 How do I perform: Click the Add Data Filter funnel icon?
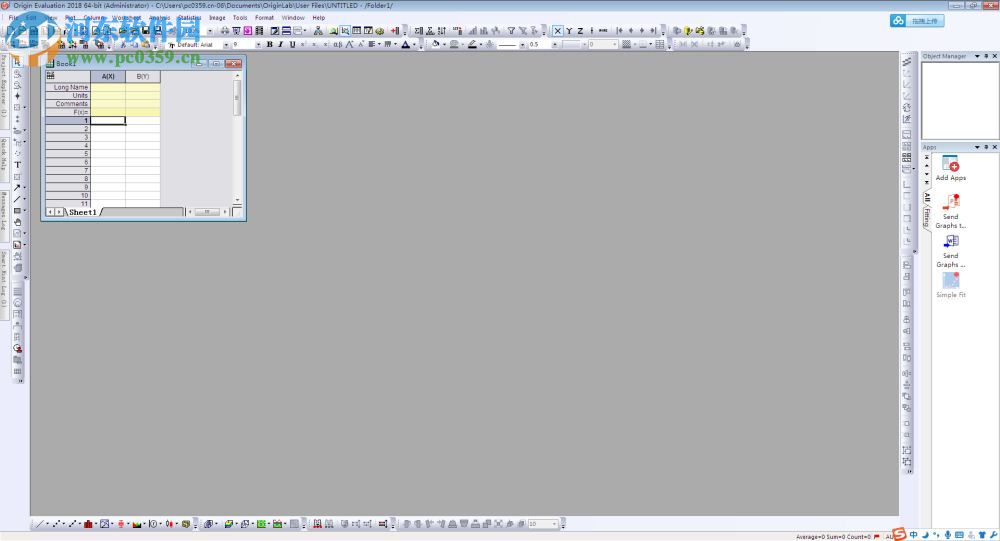[x=511, y=31]
